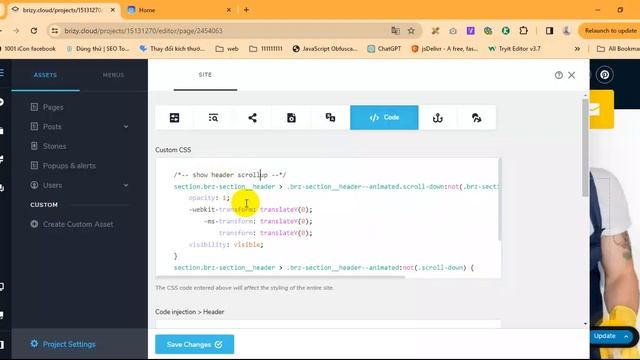
Task: Close the site settings panel
Action: tap(572, 75)
